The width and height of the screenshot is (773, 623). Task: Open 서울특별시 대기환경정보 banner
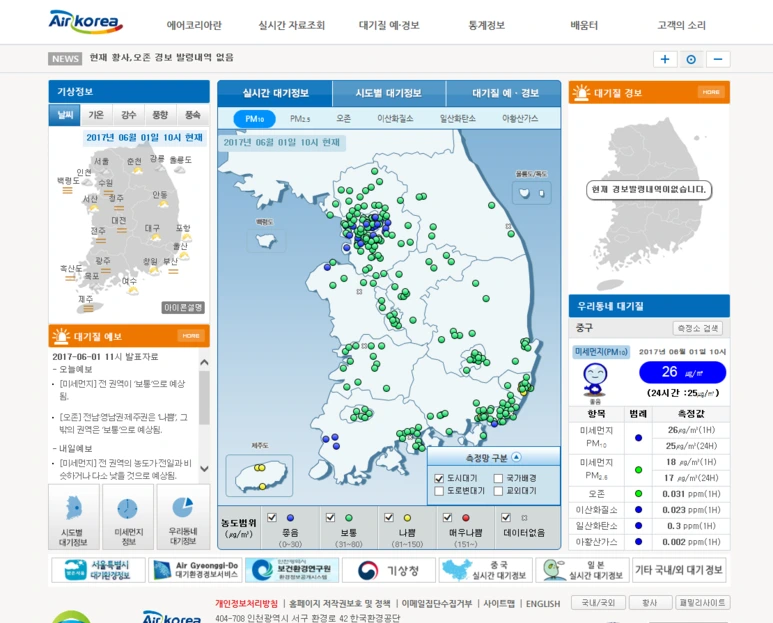[x=98, y=570]
